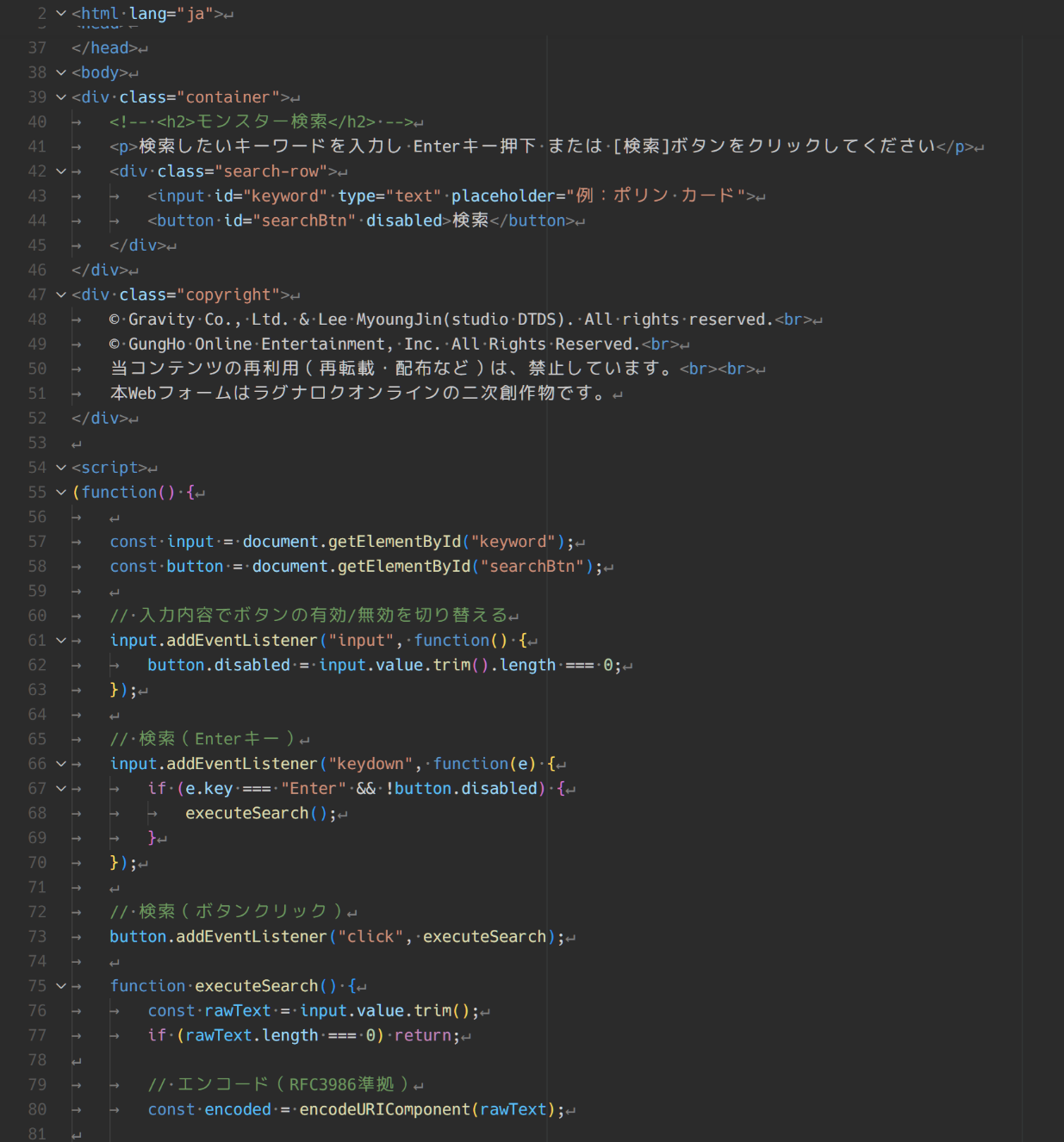Fold the div class="container" block
The width and height of the screenshot is (1064, 1142).
click(x=61, y=97)
